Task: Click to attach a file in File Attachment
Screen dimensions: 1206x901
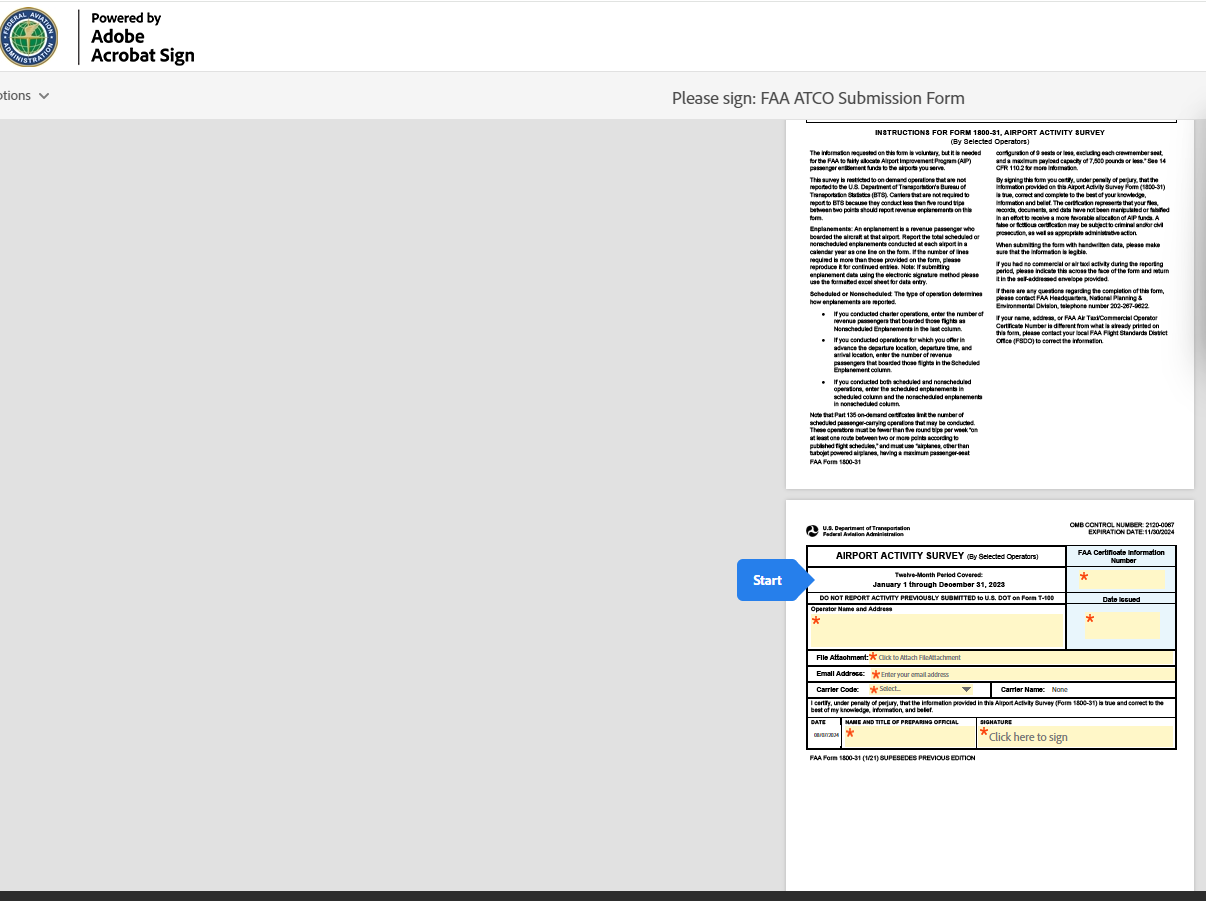Action: 919,658
